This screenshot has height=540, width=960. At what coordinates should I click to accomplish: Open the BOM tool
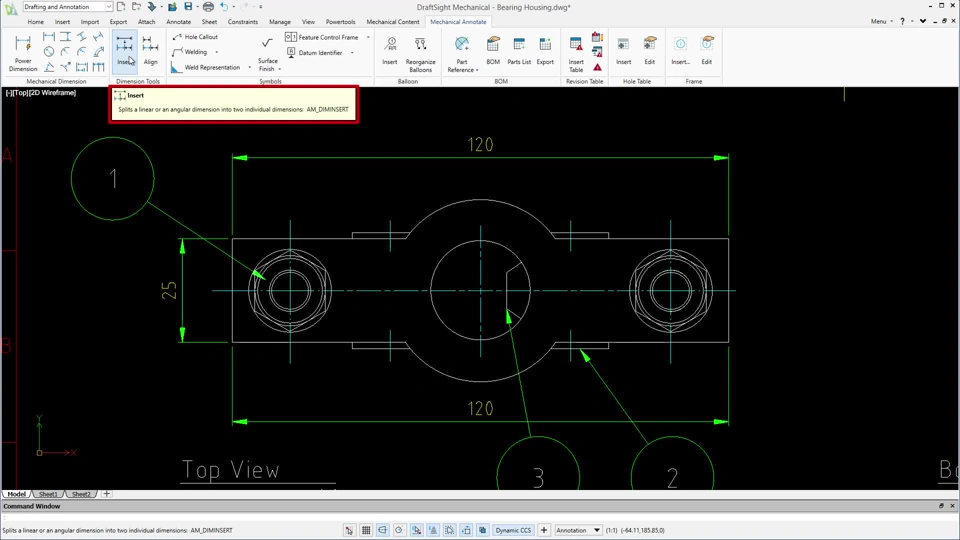coord(493,51)
